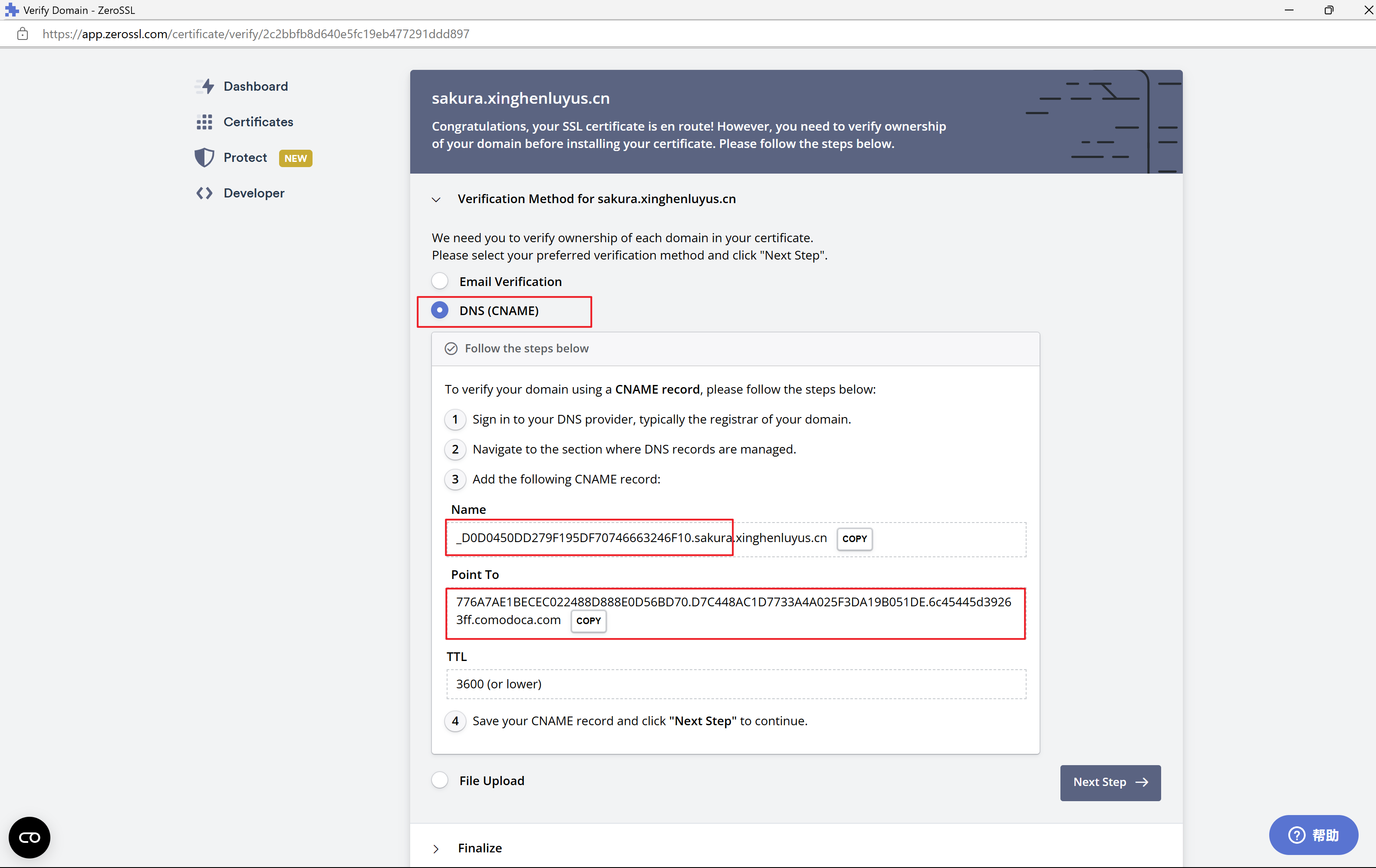Click the site lock icon in address bar
1376x868 pixels.
23,34
